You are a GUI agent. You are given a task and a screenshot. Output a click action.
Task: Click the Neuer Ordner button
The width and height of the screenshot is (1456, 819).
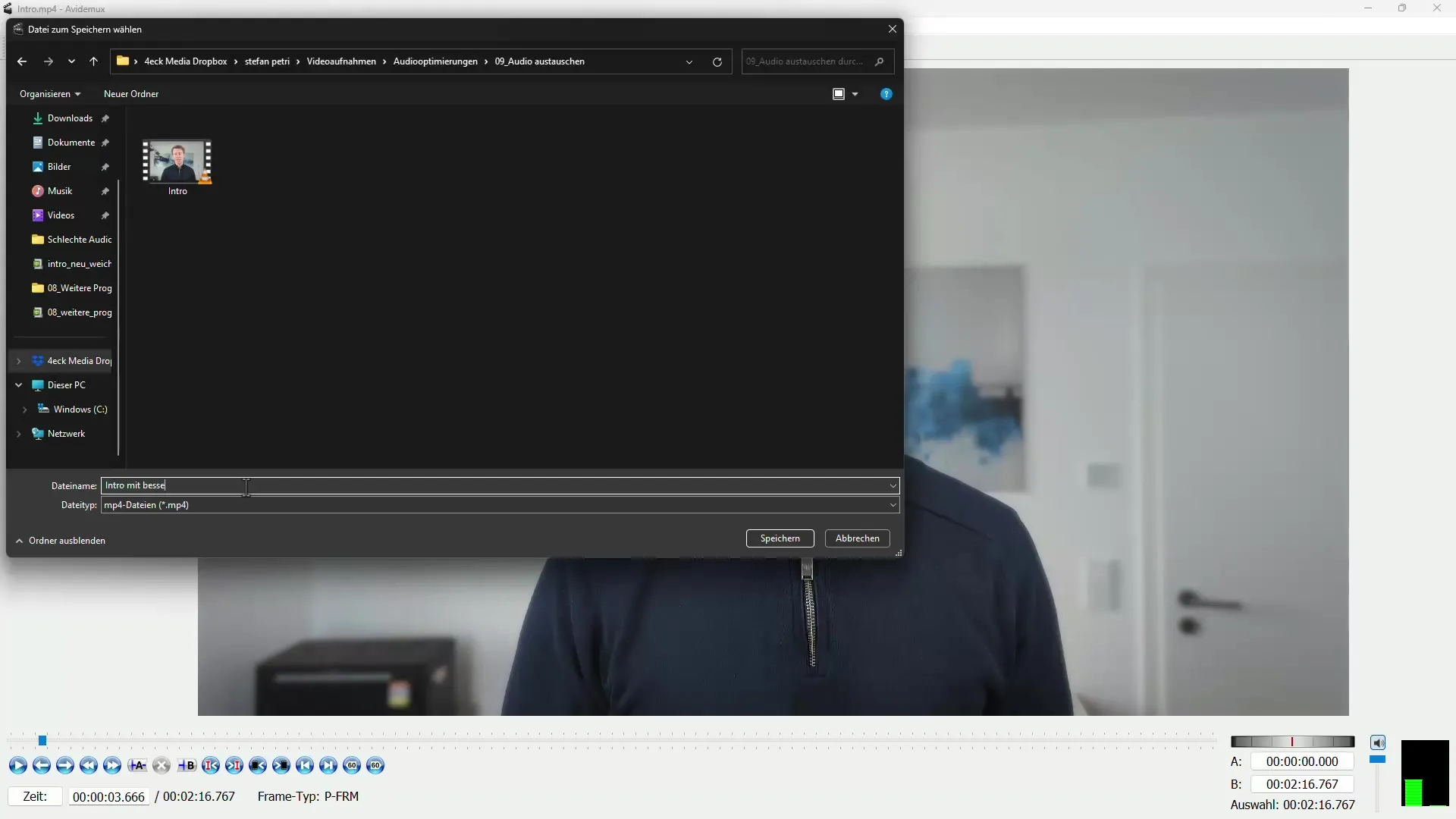click(x=131, y=93)
